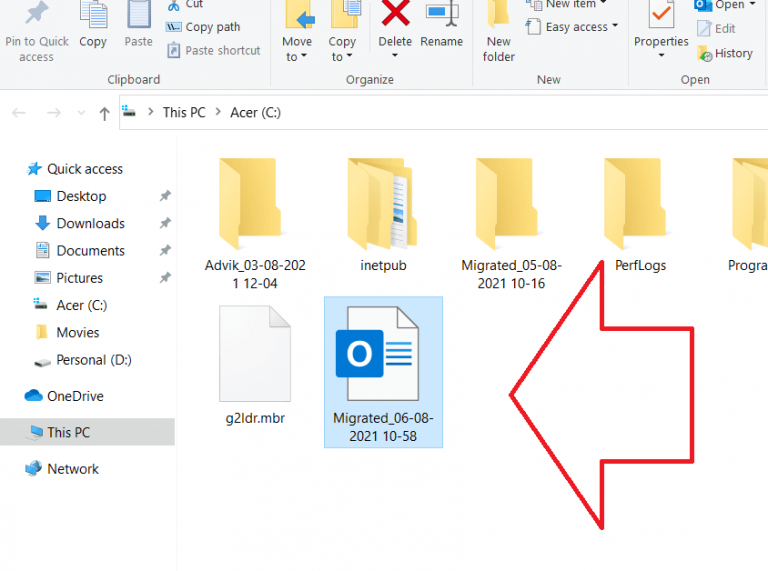Click the pin icon next to Downloads

[165, 223]
